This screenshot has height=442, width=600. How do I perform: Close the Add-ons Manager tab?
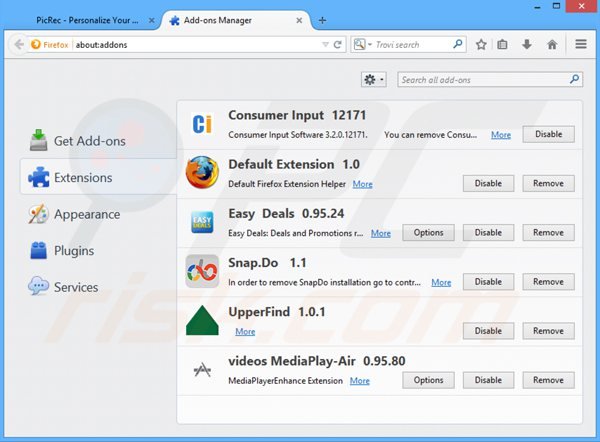point(299,20)
